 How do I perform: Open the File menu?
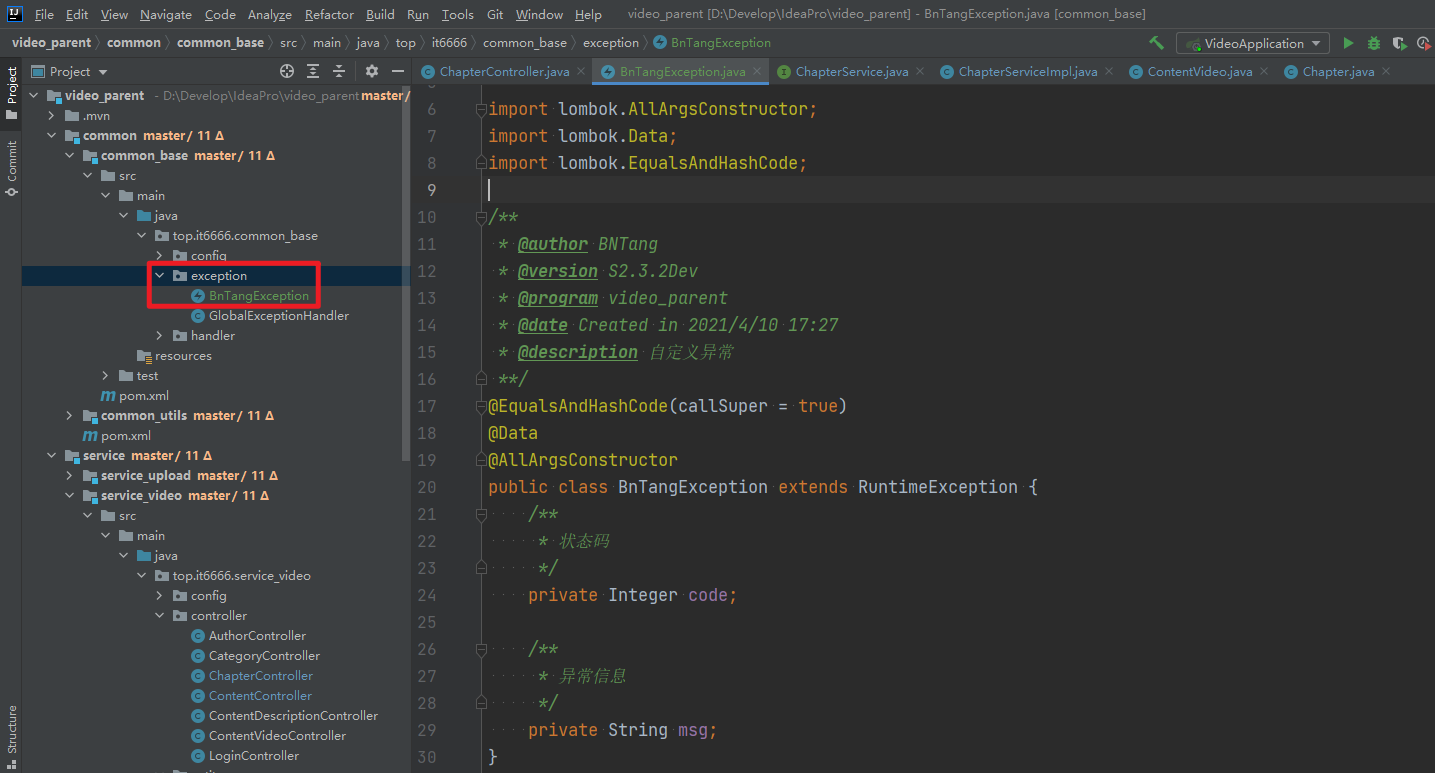coord(44,14)
